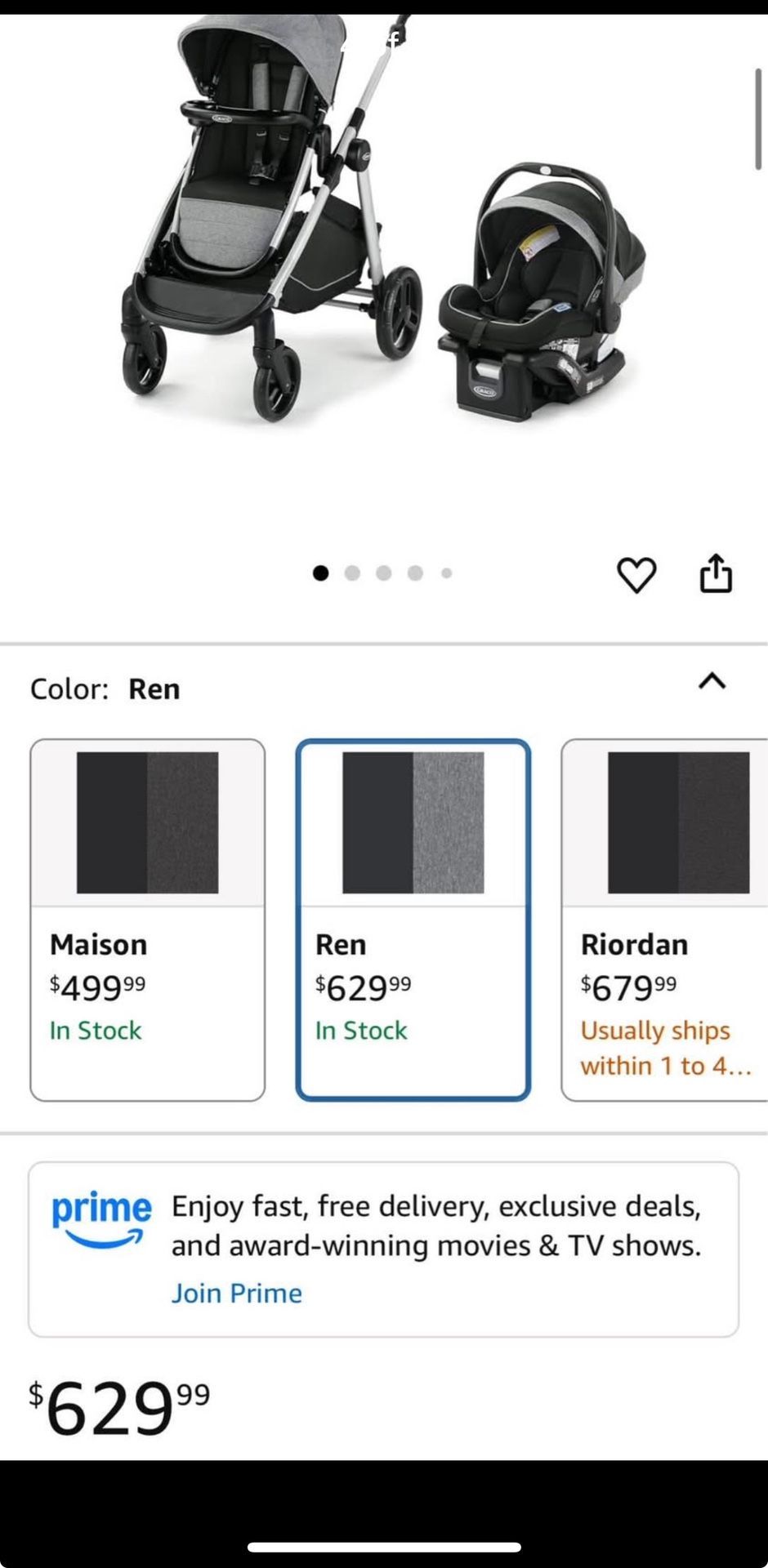The image size is (768, 1568).
Task: Go to the fifth image dot
Action: (x=446, y=573)
